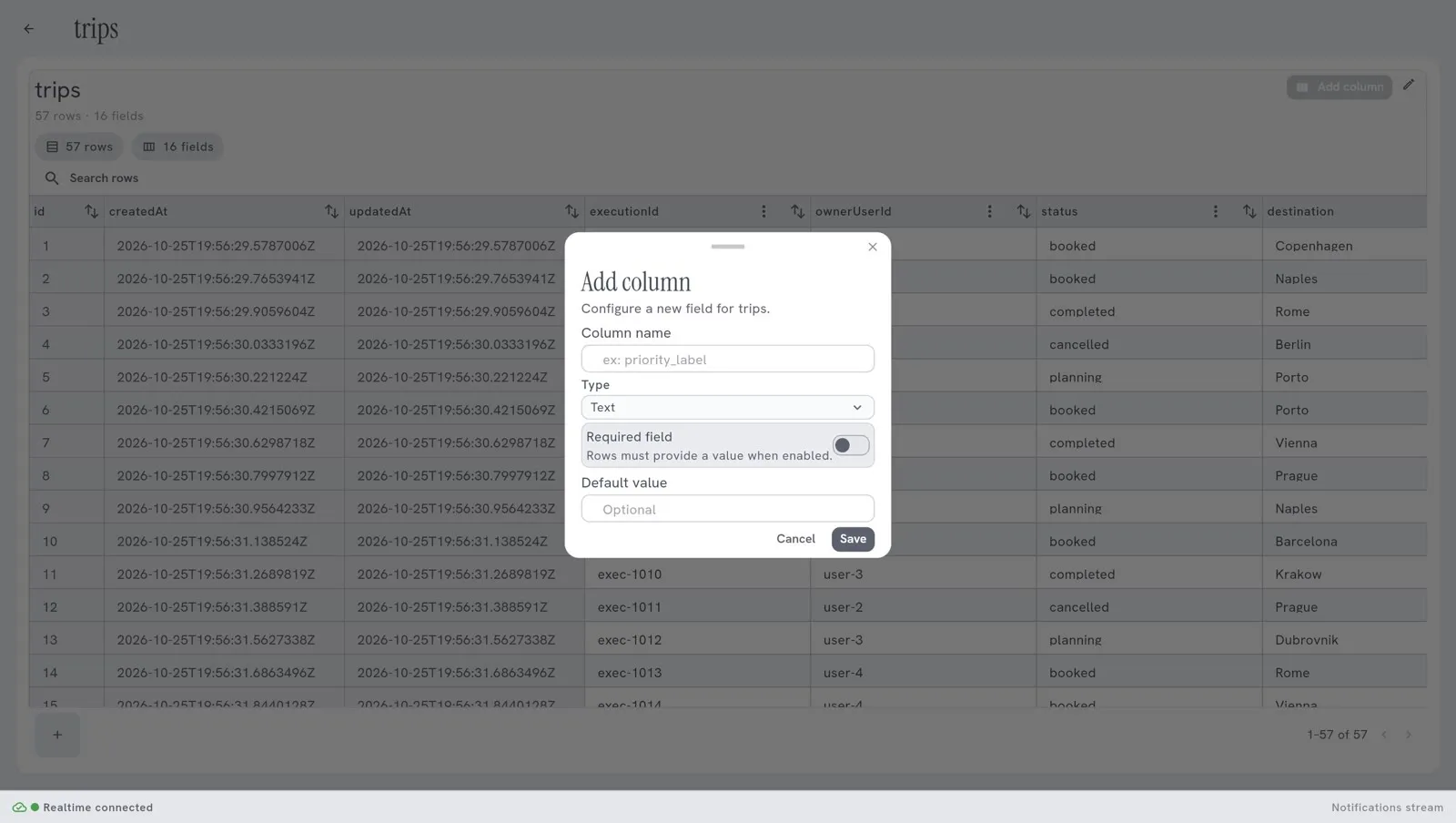Go to next page of rows
The height and width of the screenshot is (823, 1456).
tap(1408, 735)
